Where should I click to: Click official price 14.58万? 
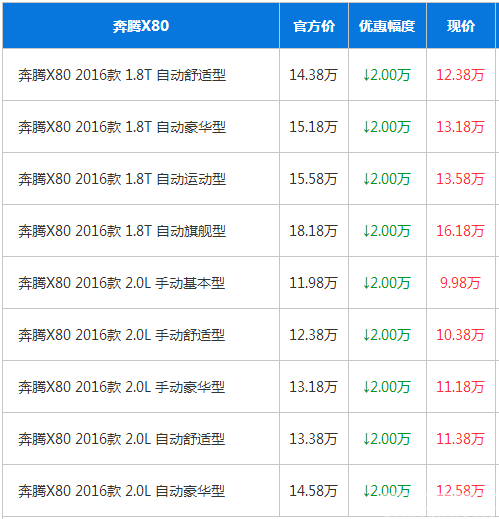[313, 491]
